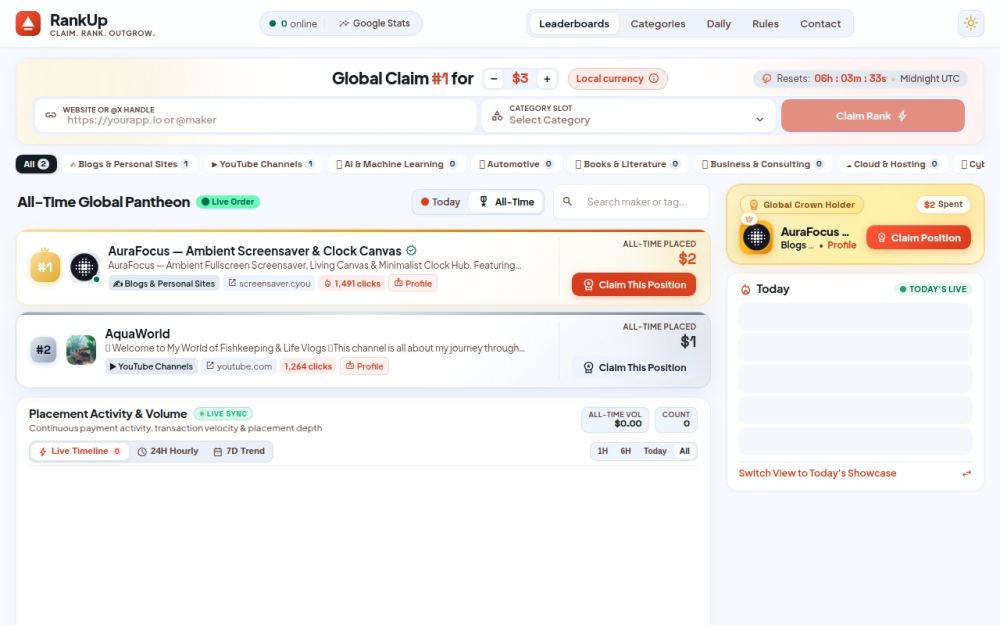Click Claim Position in Crown Holder card
The image size is (1000, 625).
[918, 237]
